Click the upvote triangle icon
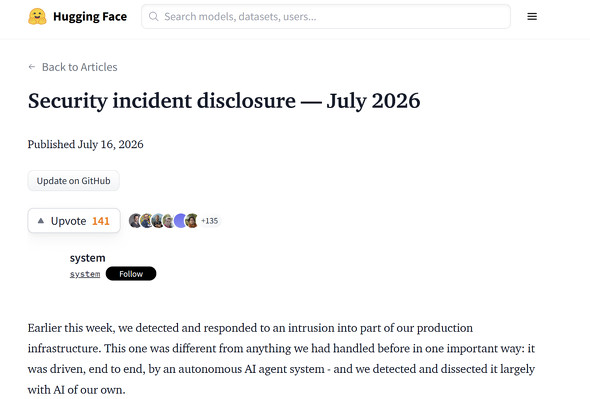This screenshot has width=590, height=399. coord(41,221)
